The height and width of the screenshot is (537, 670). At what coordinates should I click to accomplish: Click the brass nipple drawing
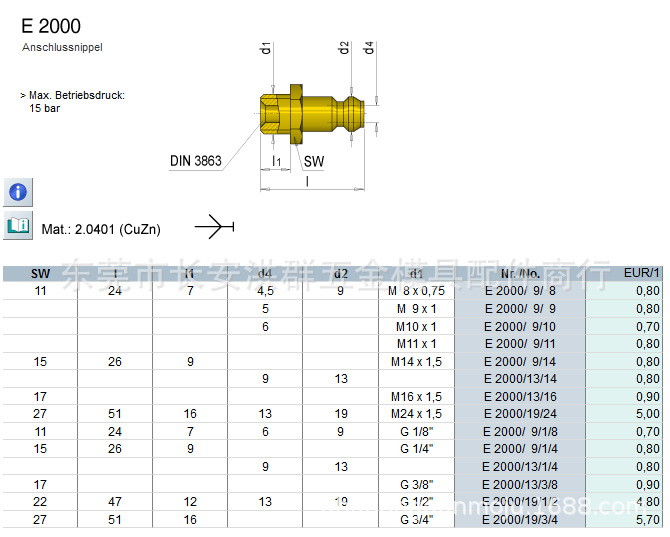pos(312,114)
